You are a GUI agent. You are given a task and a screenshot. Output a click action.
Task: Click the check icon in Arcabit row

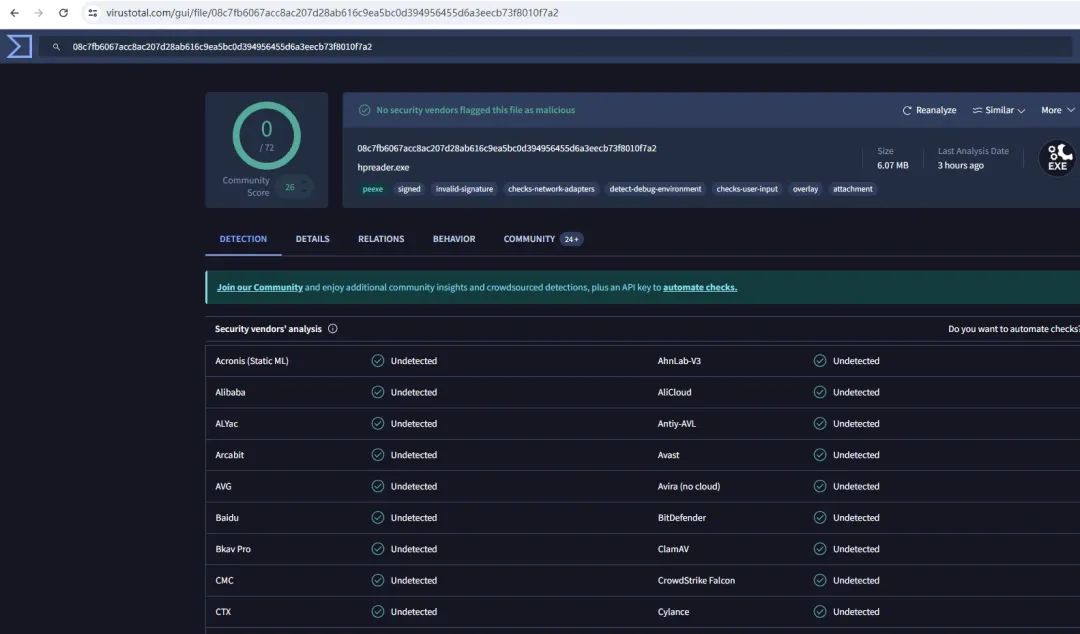point(377,455)
